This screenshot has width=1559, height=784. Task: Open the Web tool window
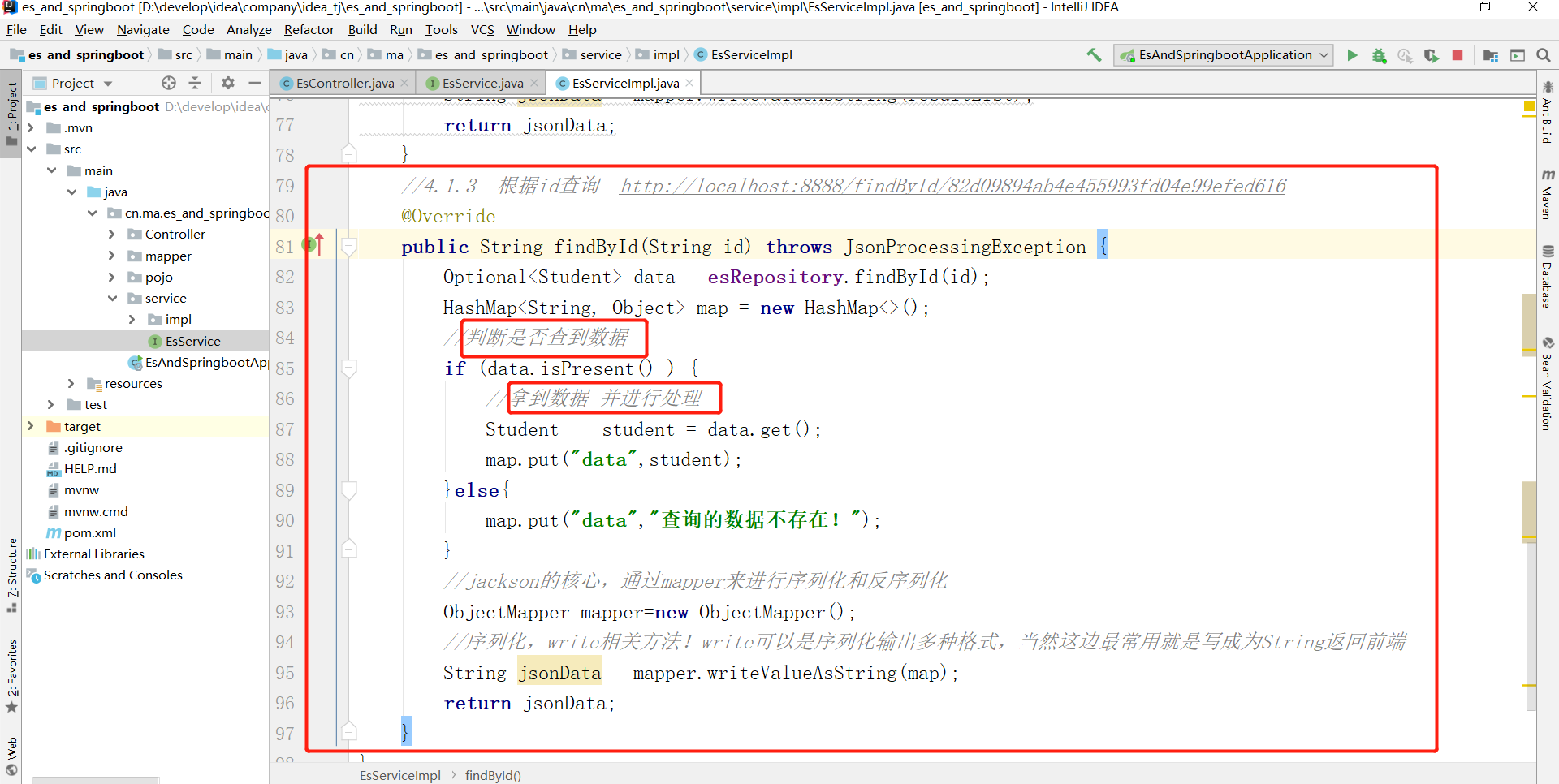(11, 756)
